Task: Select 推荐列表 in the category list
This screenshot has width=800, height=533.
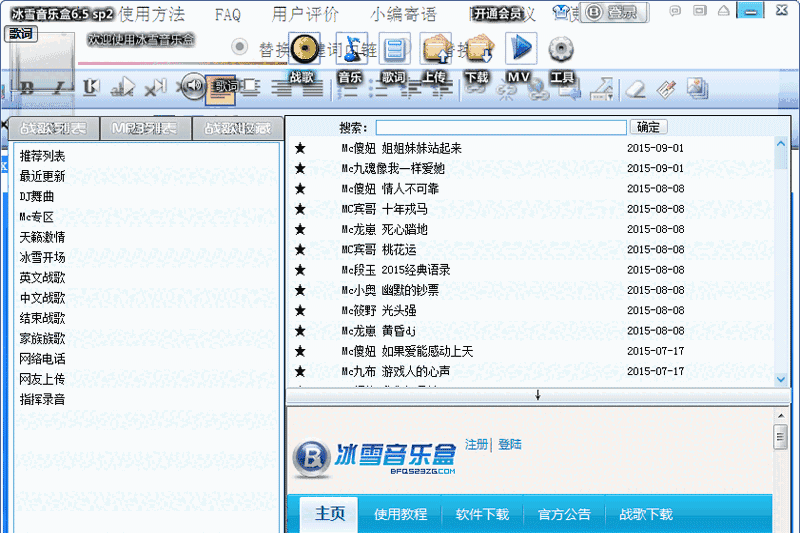Action: pos(42,156)
